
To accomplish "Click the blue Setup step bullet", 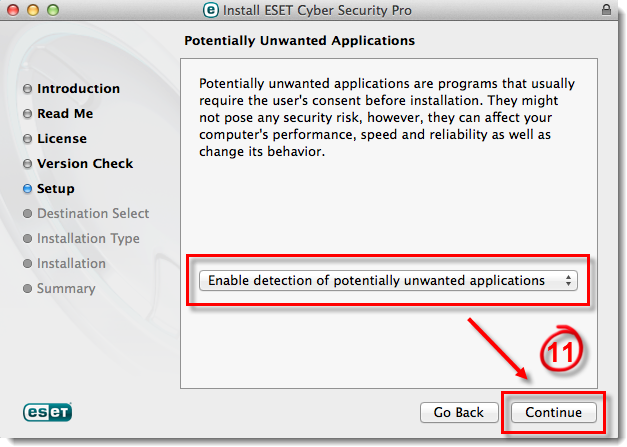I will coord(27,189).
